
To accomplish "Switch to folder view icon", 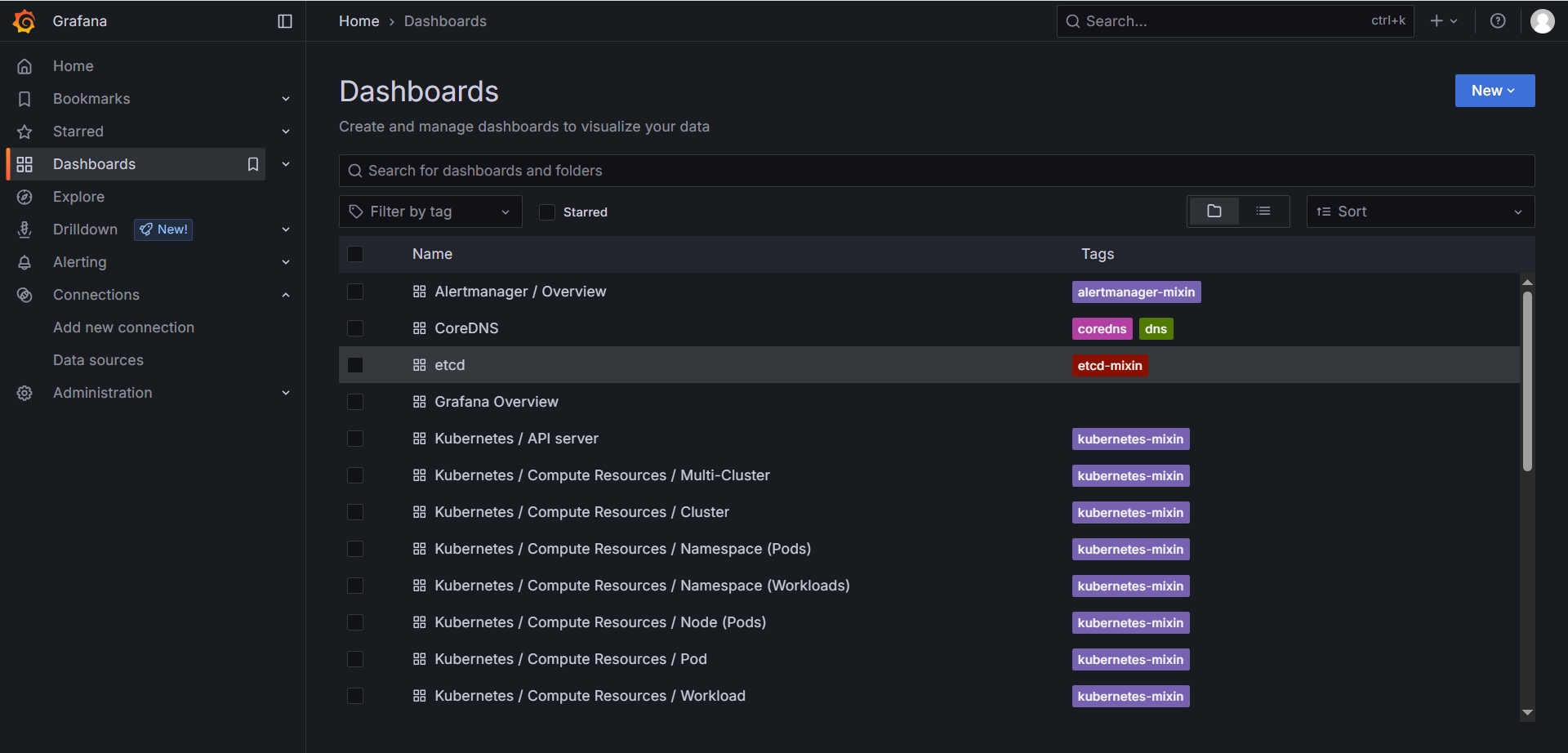I will pyautogui.click(x=1214, y=212).
